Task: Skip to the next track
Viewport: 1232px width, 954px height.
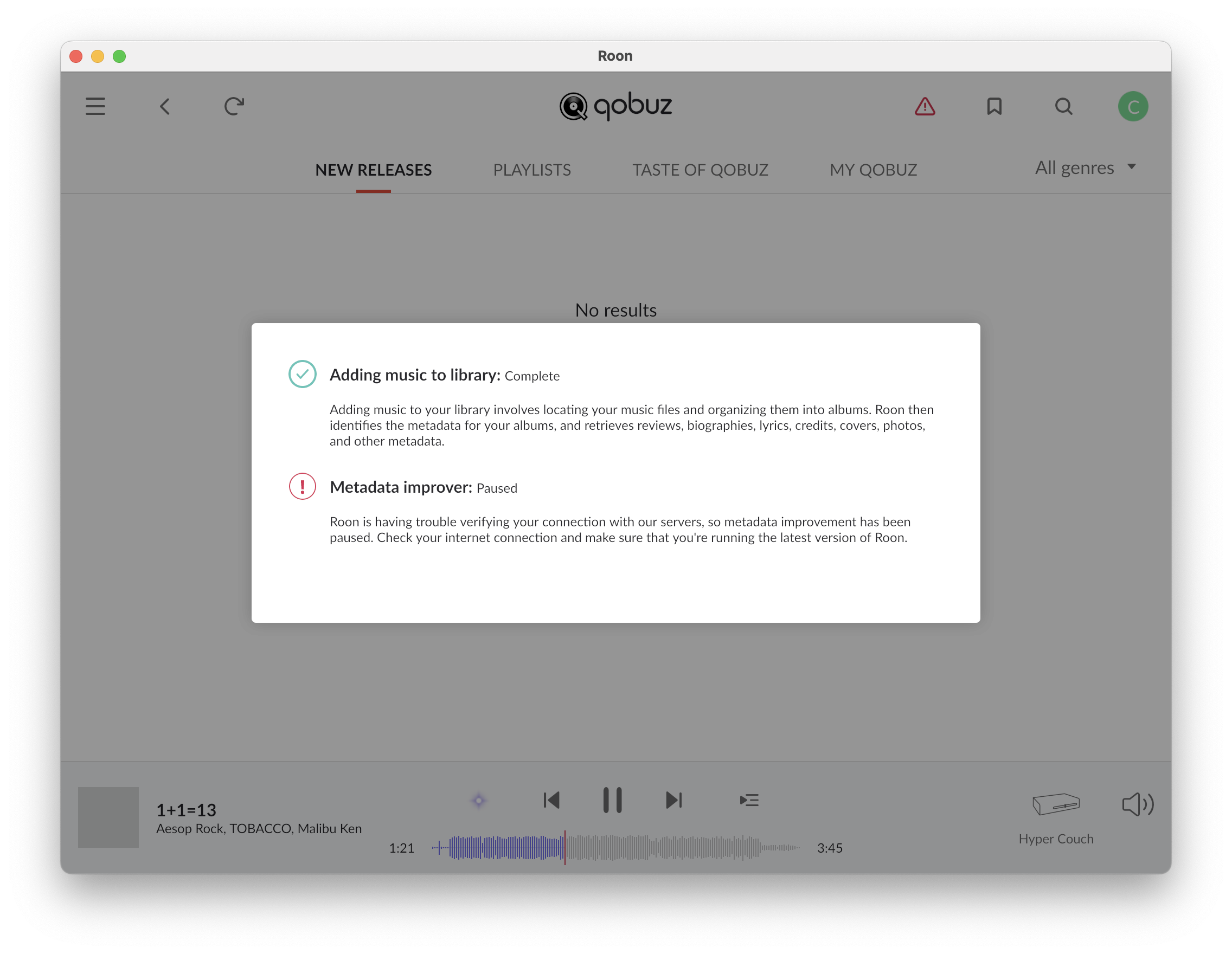Action: (x=673, y=800)
